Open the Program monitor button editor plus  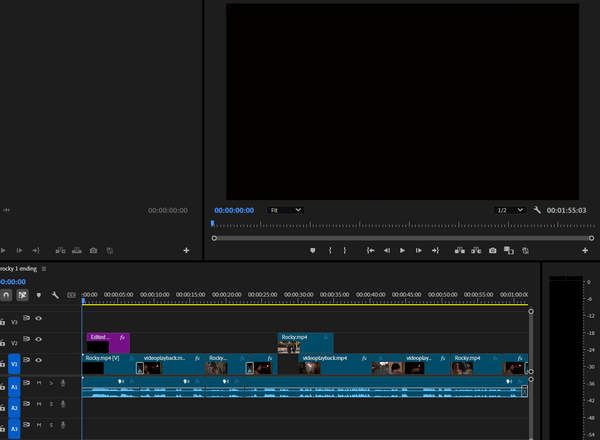[x=585, y=251]
